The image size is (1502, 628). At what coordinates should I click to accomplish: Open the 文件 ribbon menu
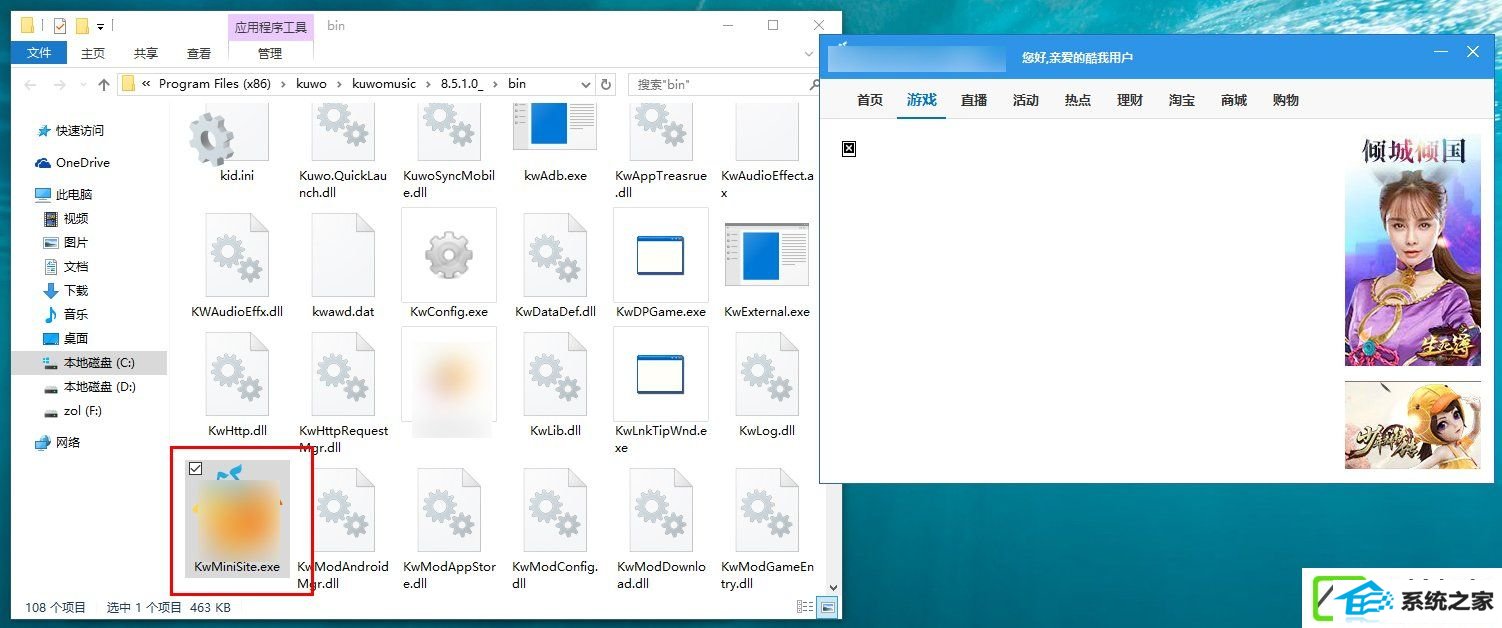tap(39, 53)
